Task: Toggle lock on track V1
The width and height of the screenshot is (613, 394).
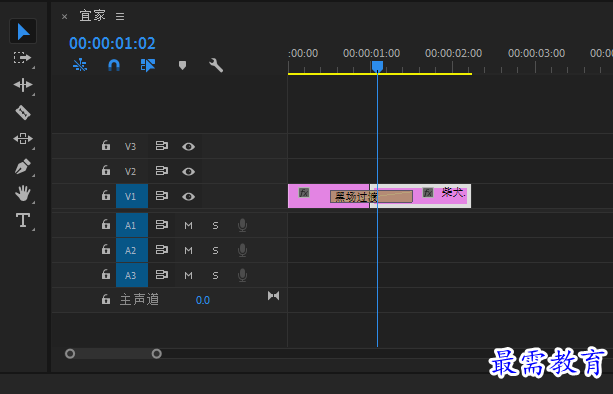Action: (x=106, y=196)
